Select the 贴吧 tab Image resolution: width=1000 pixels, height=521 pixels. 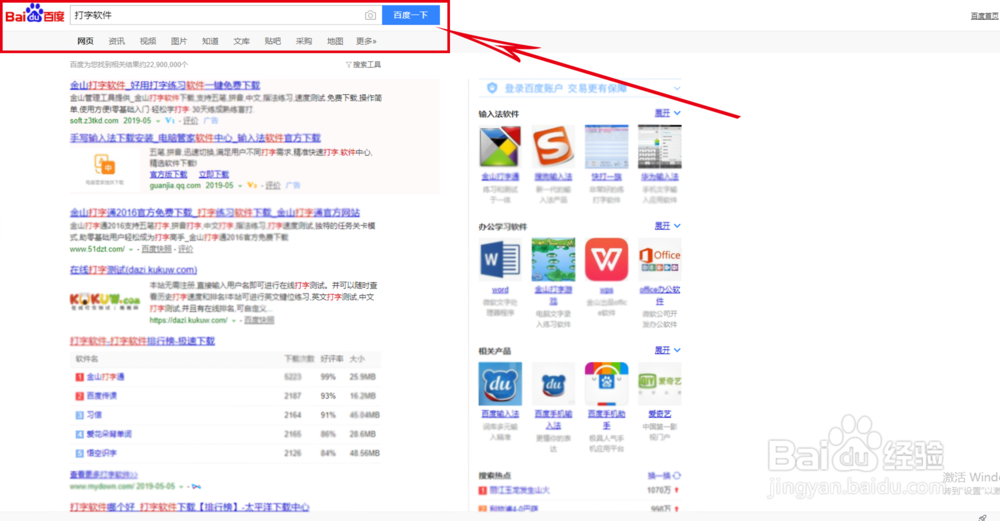[272, 41]
